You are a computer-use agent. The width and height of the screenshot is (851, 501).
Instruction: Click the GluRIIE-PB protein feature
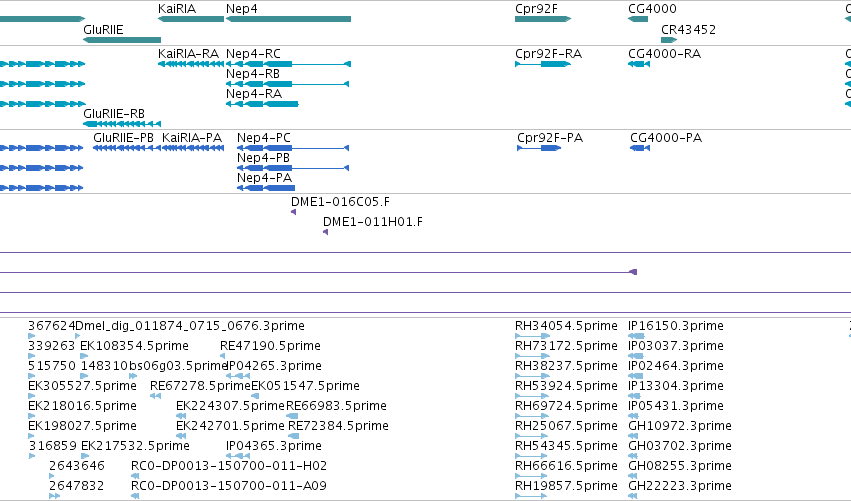point(126,148)
